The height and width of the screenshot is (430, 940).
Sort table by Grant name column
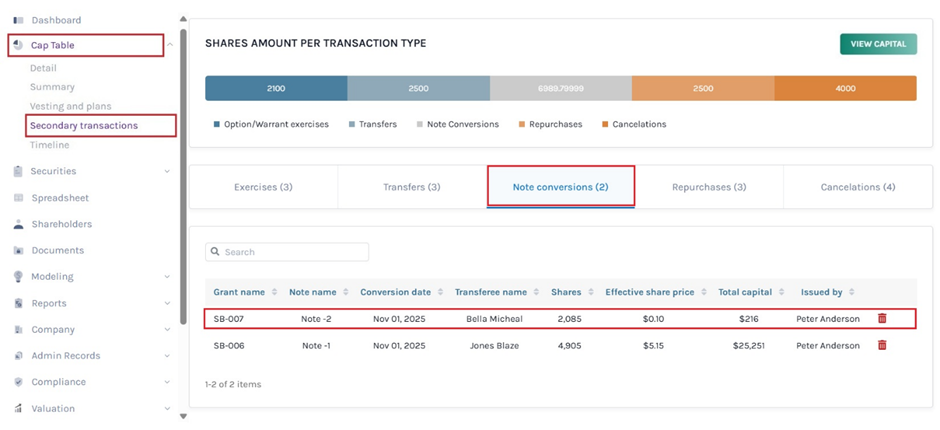click(273, 292)
